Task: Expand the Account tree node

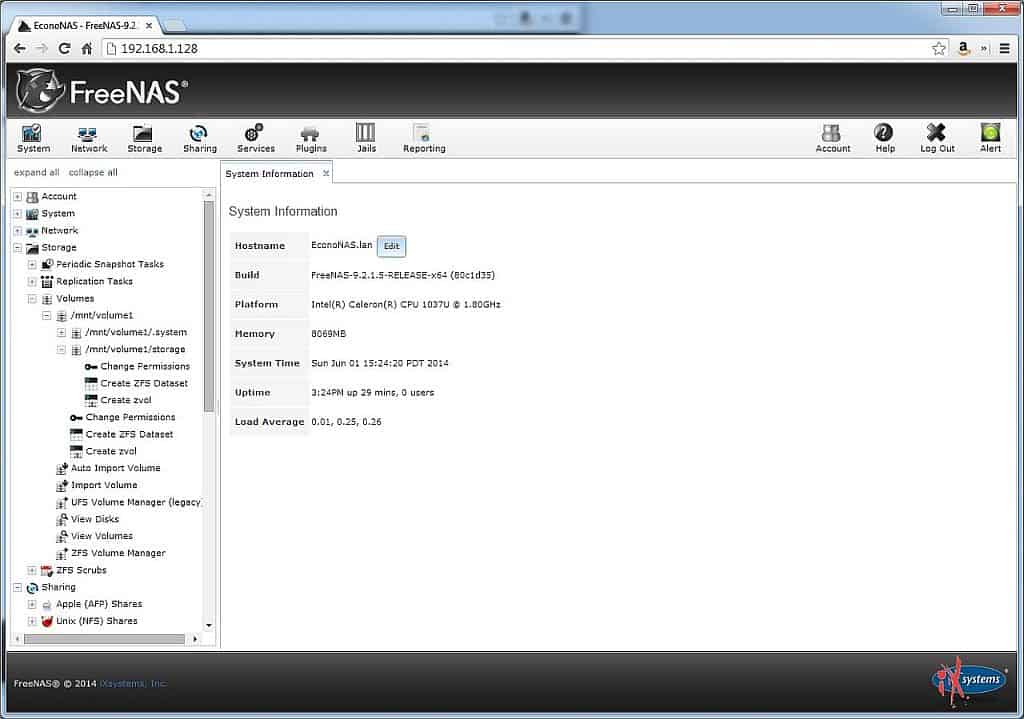Action: [18, 197]
